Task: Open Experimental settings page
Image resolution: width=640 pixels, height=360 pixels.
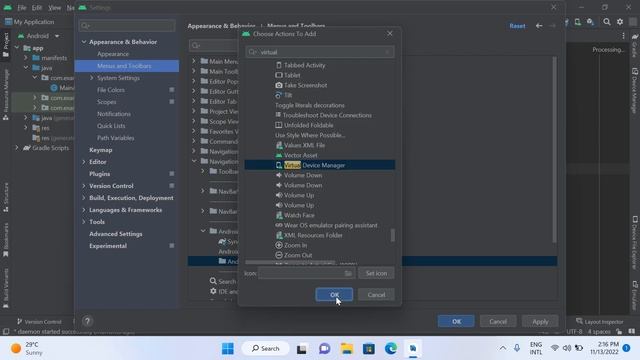Action: (x=108, y=246)
